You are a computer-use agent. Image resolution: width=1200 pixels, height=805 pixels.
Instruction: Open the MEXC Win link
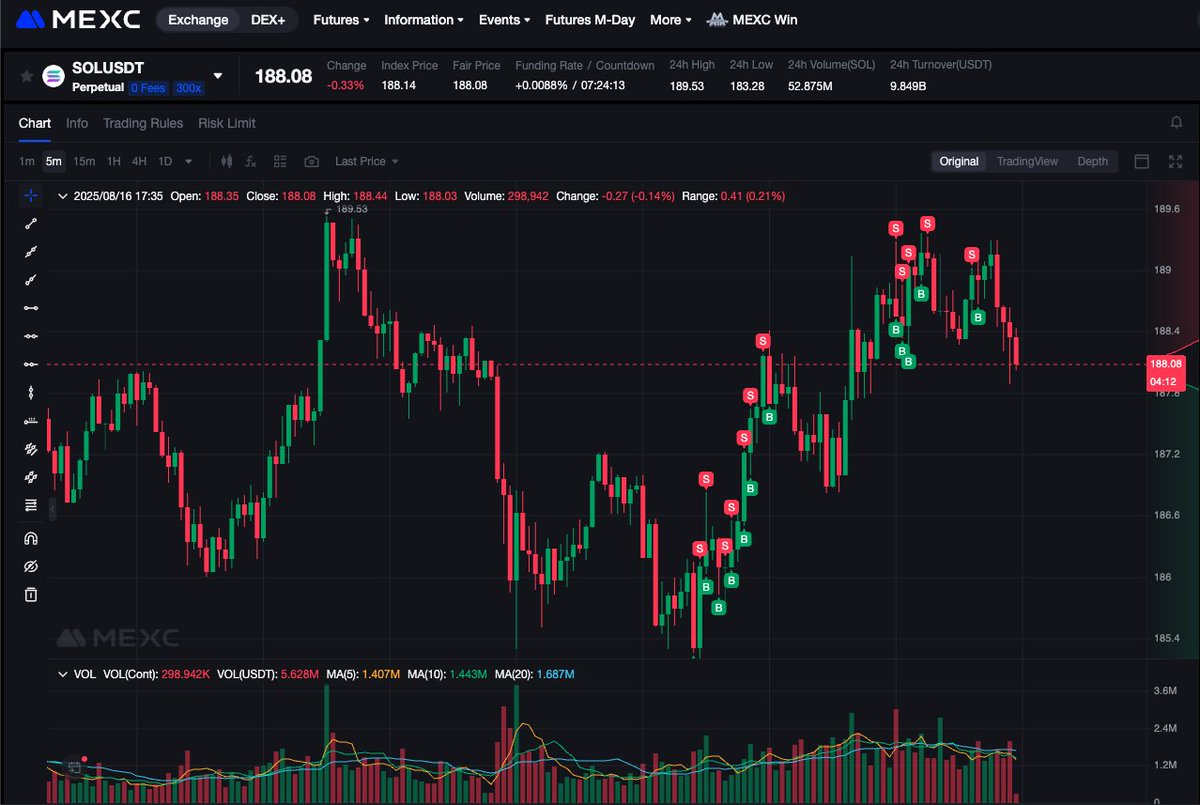(x=752, y=20)
